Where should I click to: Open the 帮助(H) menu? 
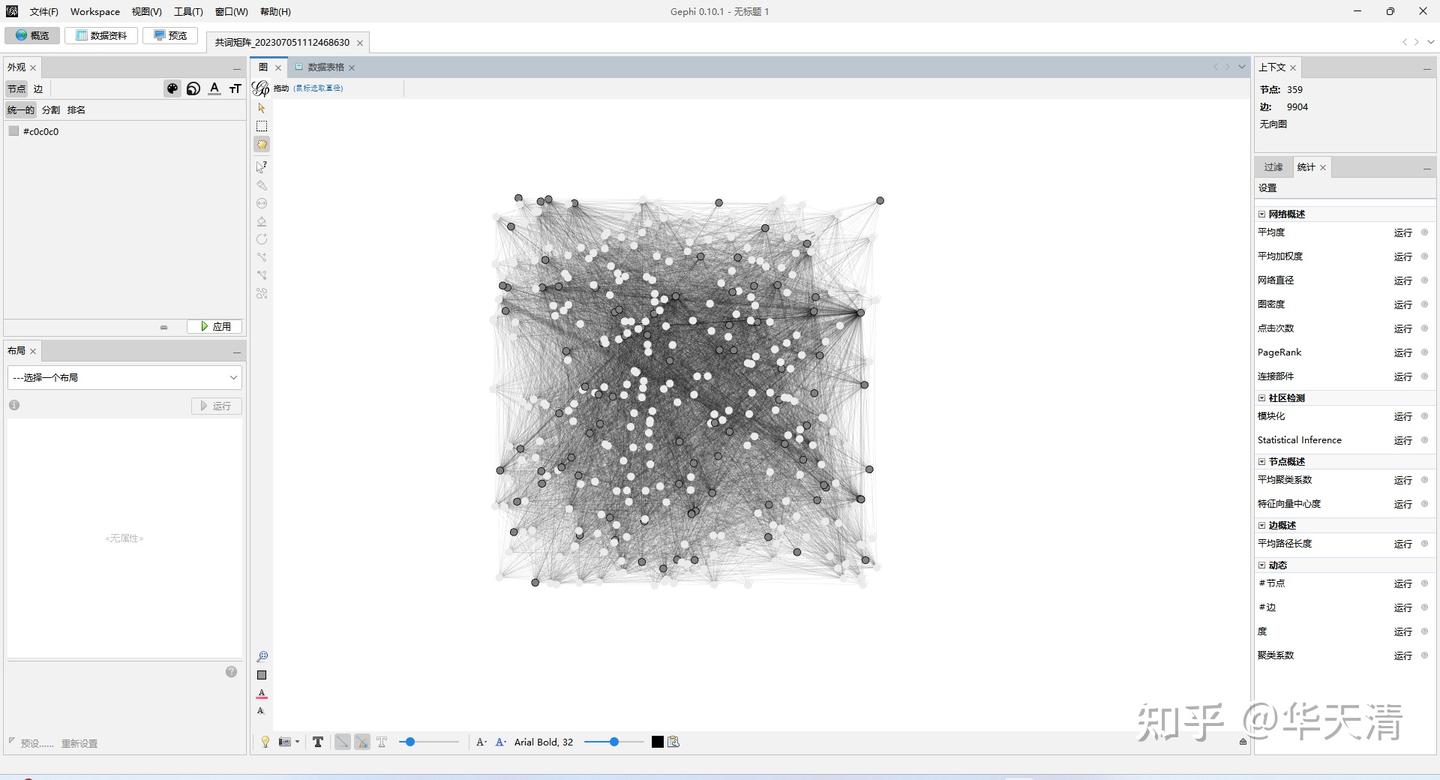(275, 12)
